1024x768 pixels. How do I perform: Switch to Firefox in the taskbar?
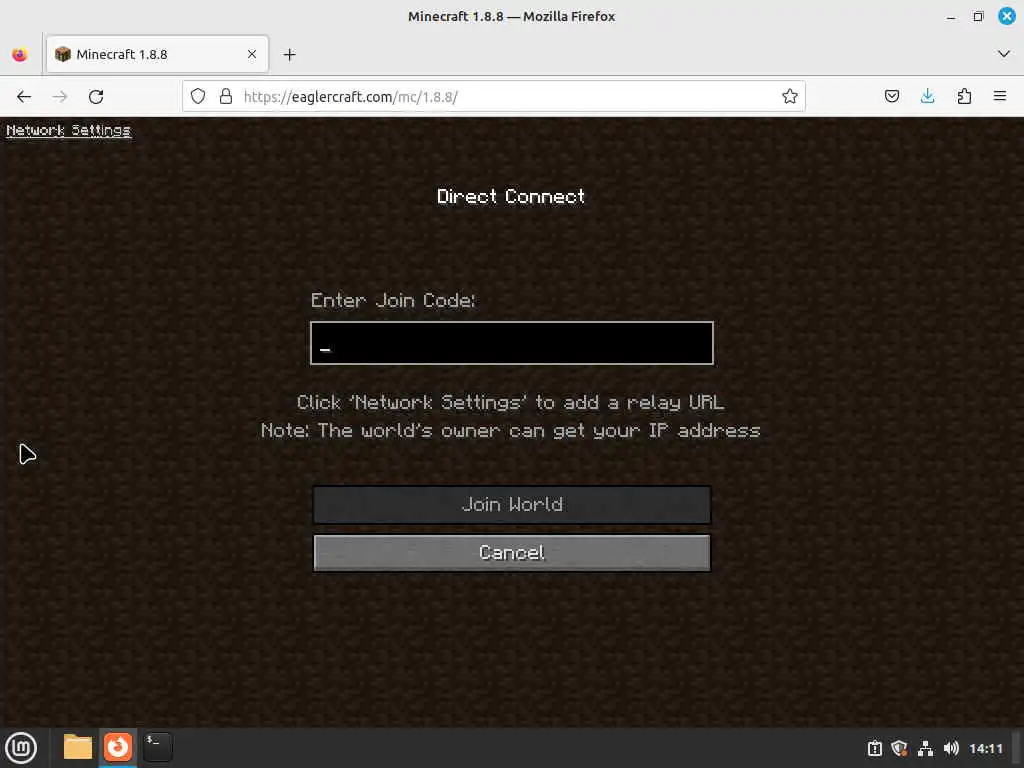[x=118, y=747]
